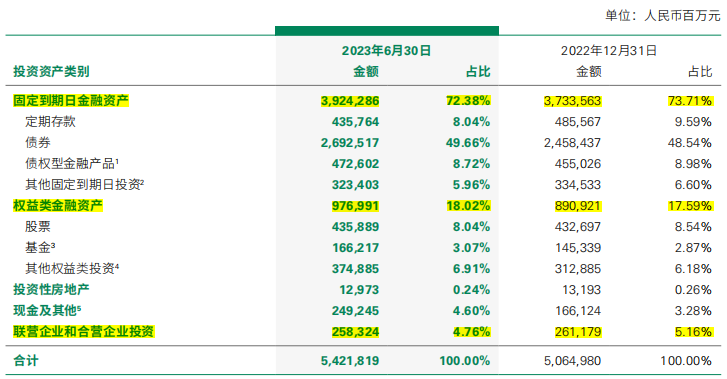727x379 pixels.
Task: Select highlighted 联营企业和合营企业投资 label
Action: (x=83, y=332)
